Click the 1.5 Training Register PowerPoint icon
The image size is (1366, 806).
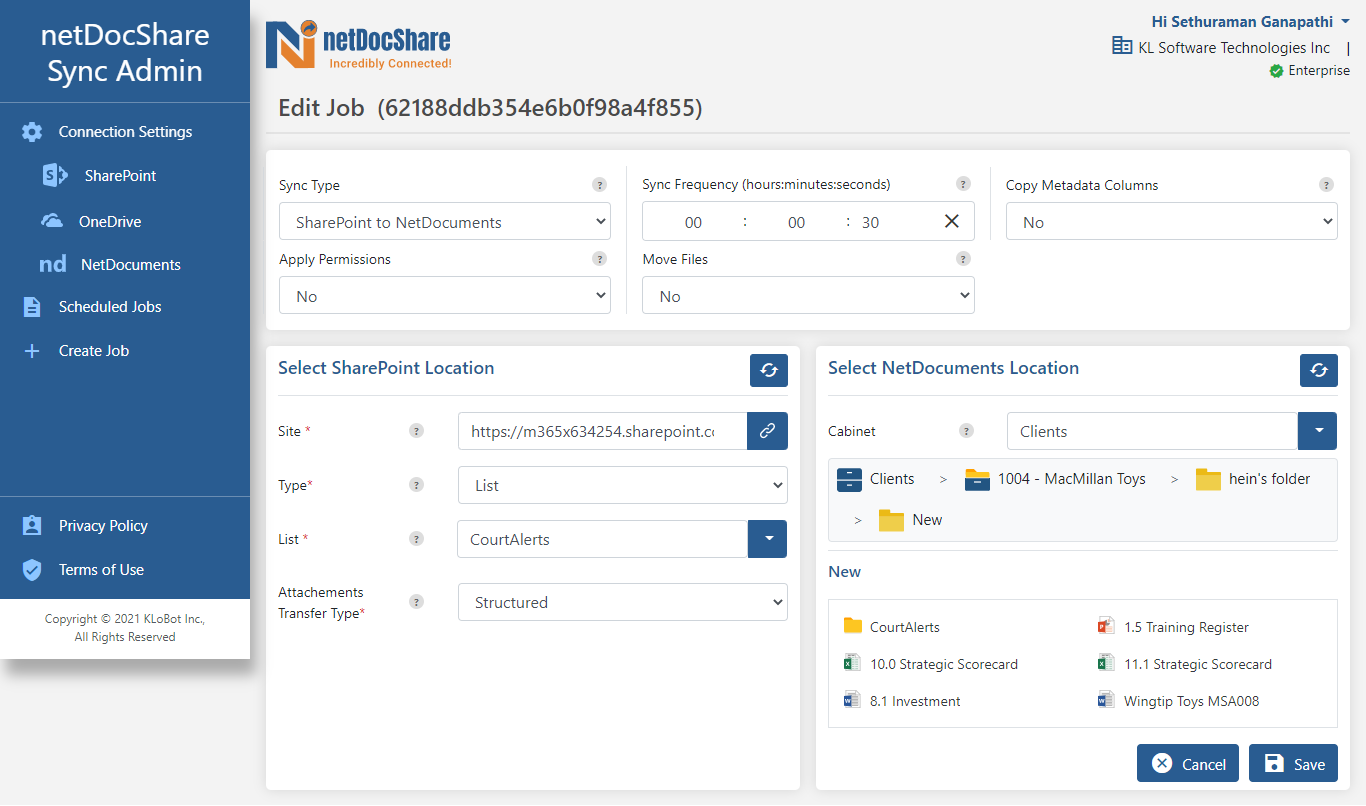click(1106, 627)
